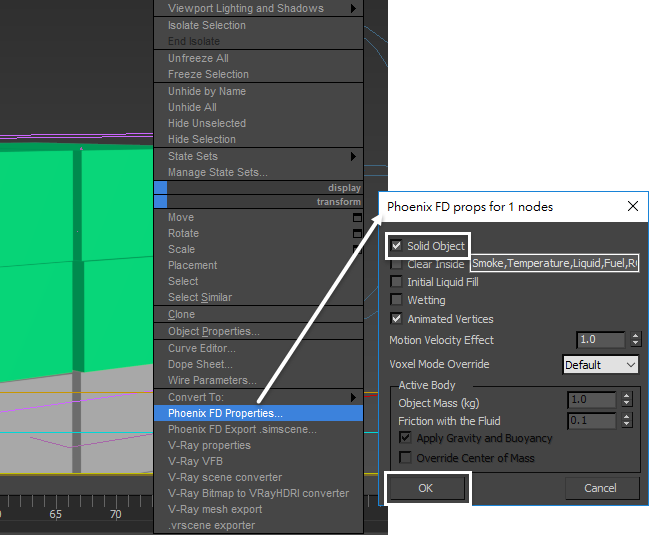Open Curve Editor menu item
The width and height of the screenshot is (661, 535).
click(x=258, y=348)
